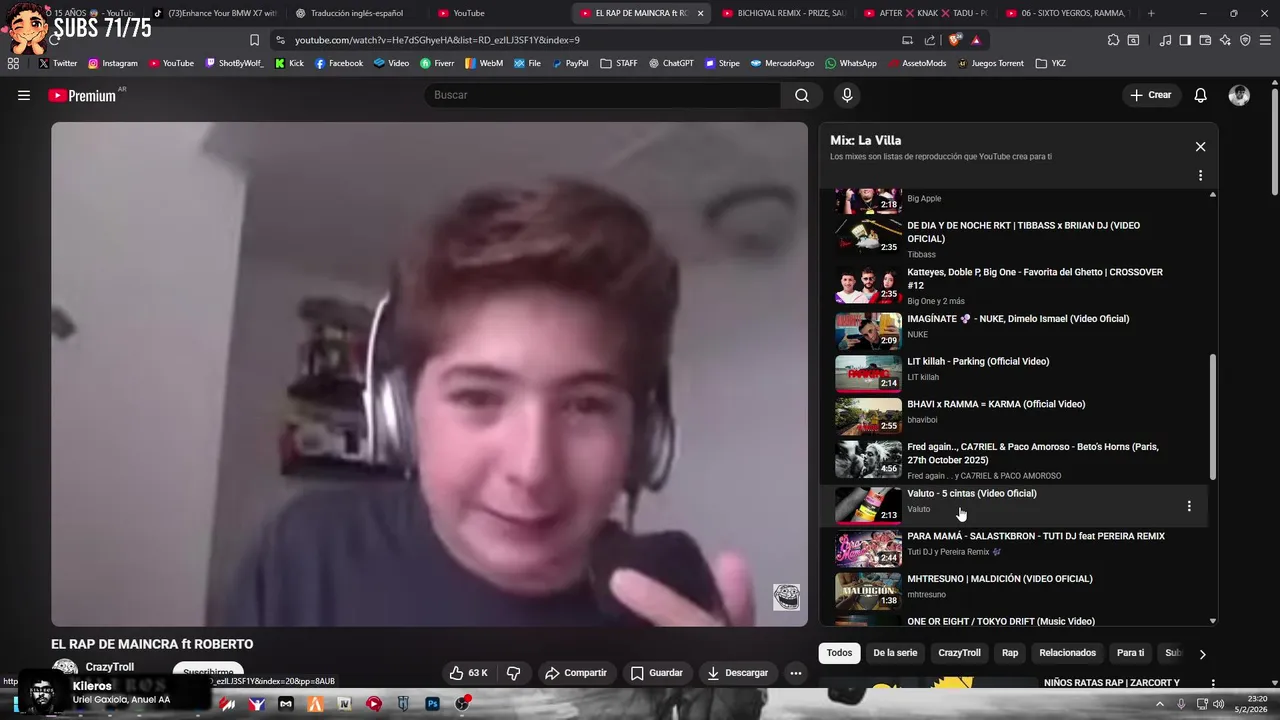This screenshot has height=720, width=1280.
Task: Close the EL RAP DE MAINCRA tab
Action: (700, 13)
